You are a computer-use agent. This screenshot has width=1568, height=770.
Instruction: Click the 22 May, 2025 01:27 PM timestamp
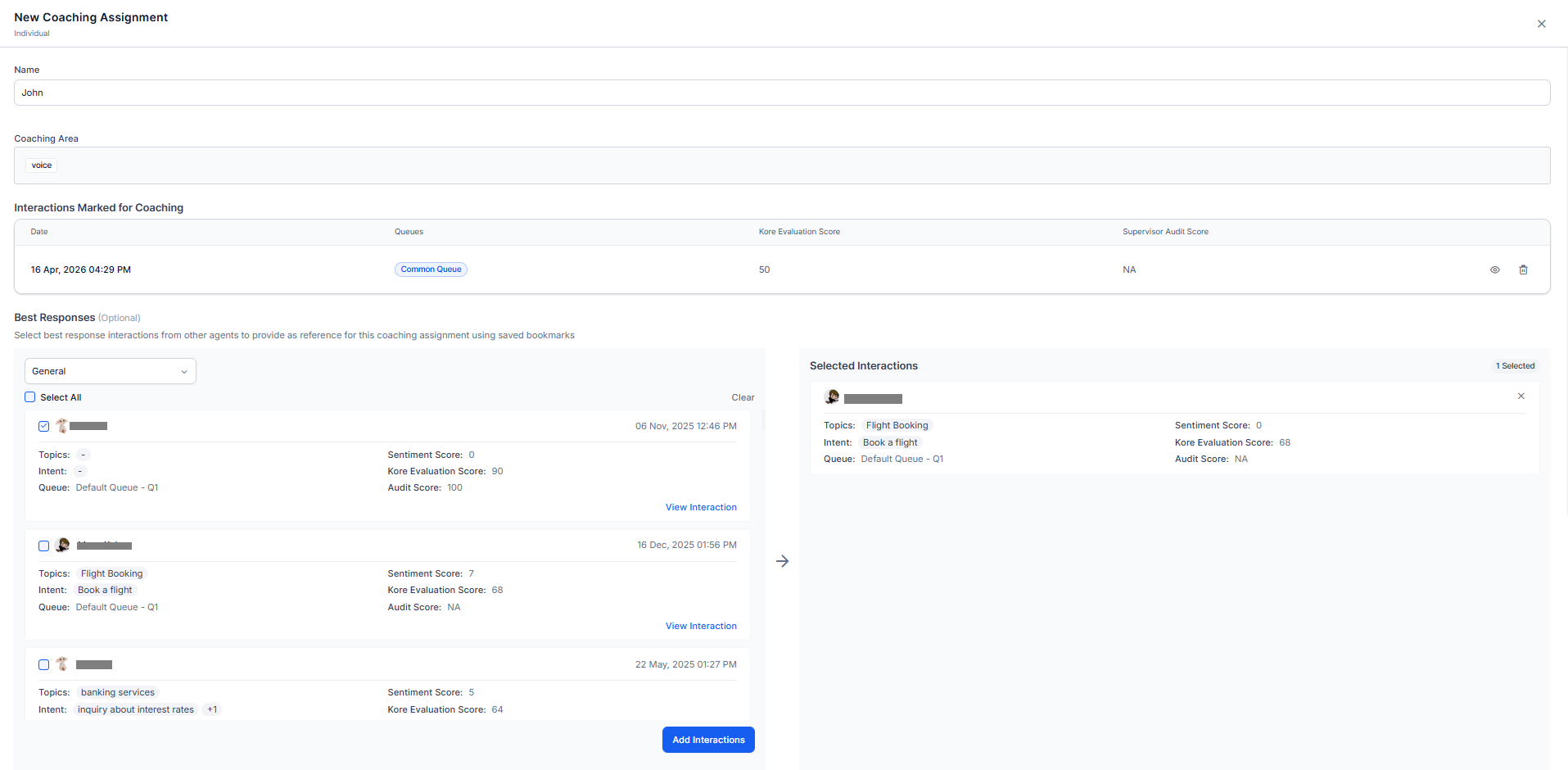686,664
